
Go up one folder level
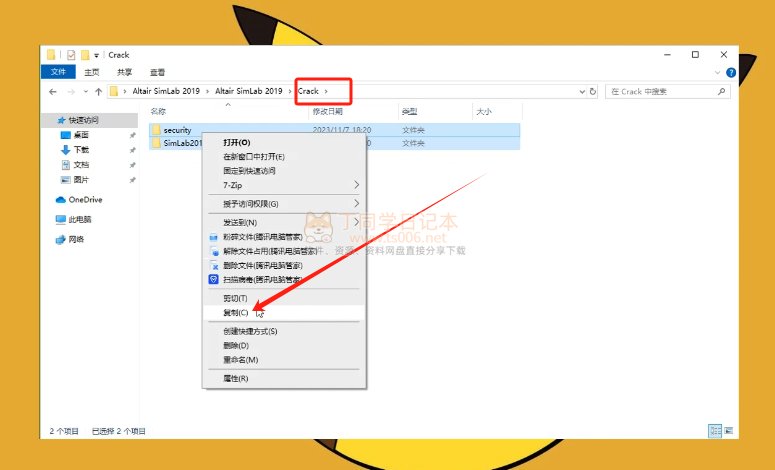98,91
